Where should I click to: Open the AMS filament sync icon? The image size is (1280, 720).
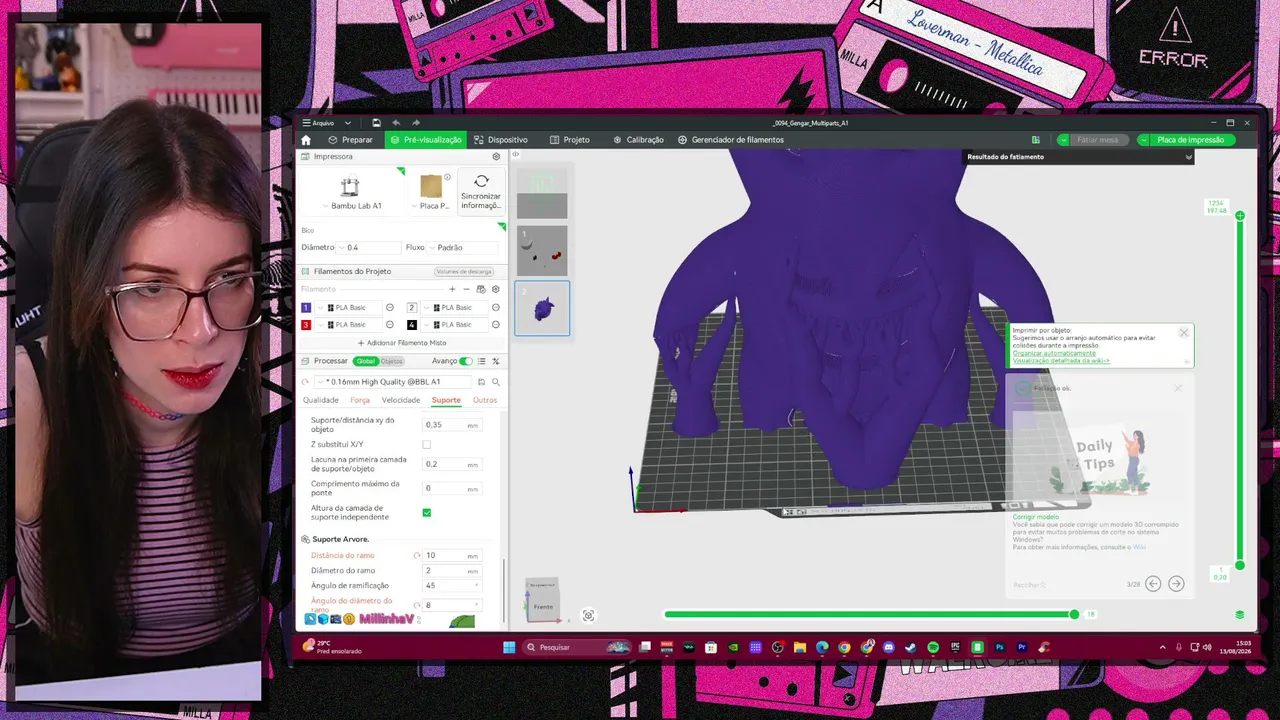click(481, 289)
